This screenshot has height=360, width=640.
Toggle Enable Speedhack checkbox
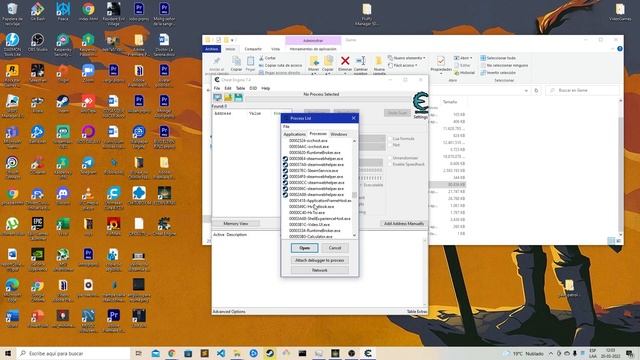[x=390, y=164]
